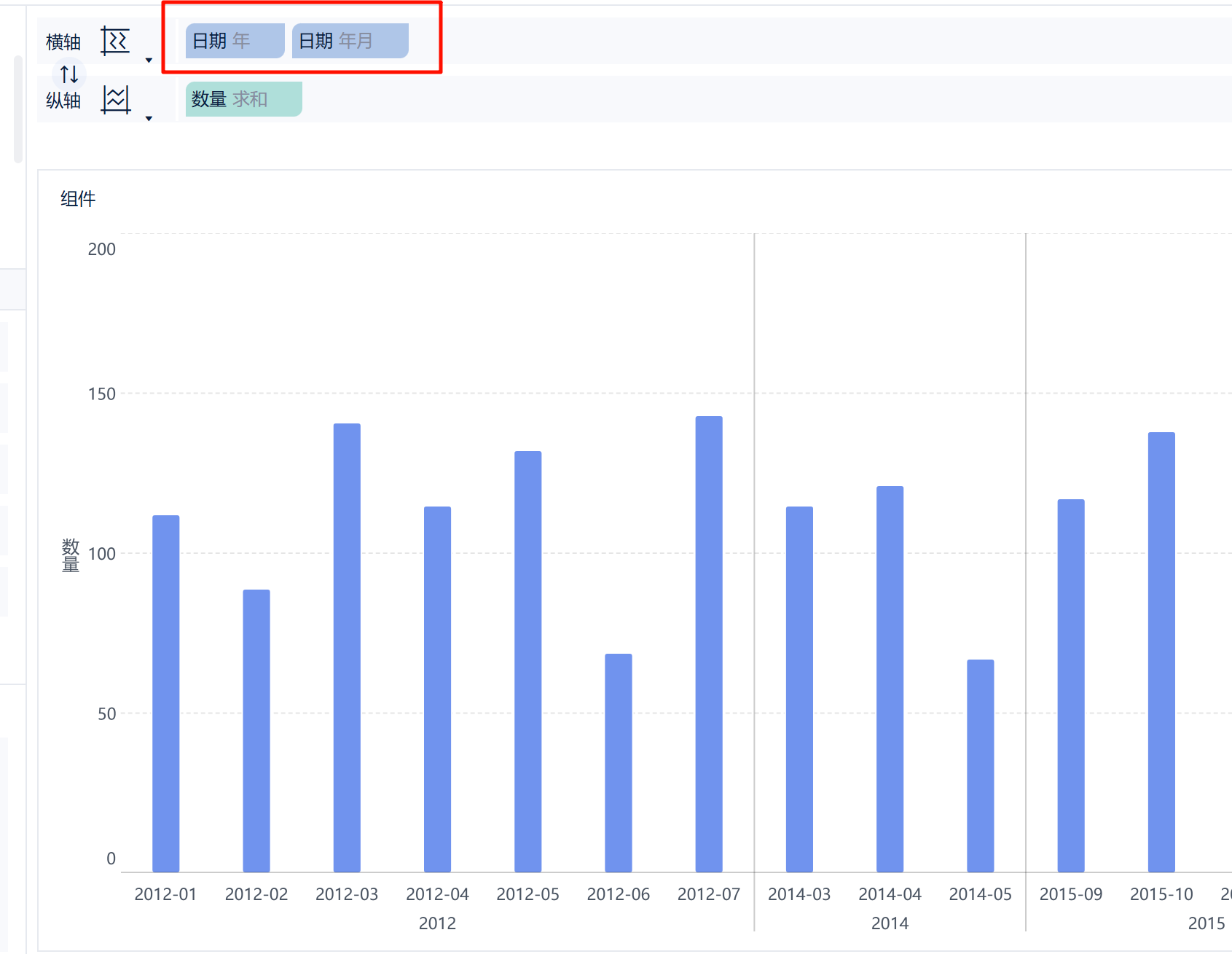Click the horizontal axis chart-type icon
This screenshot has height=954, width=1232.
coord(115,41)
